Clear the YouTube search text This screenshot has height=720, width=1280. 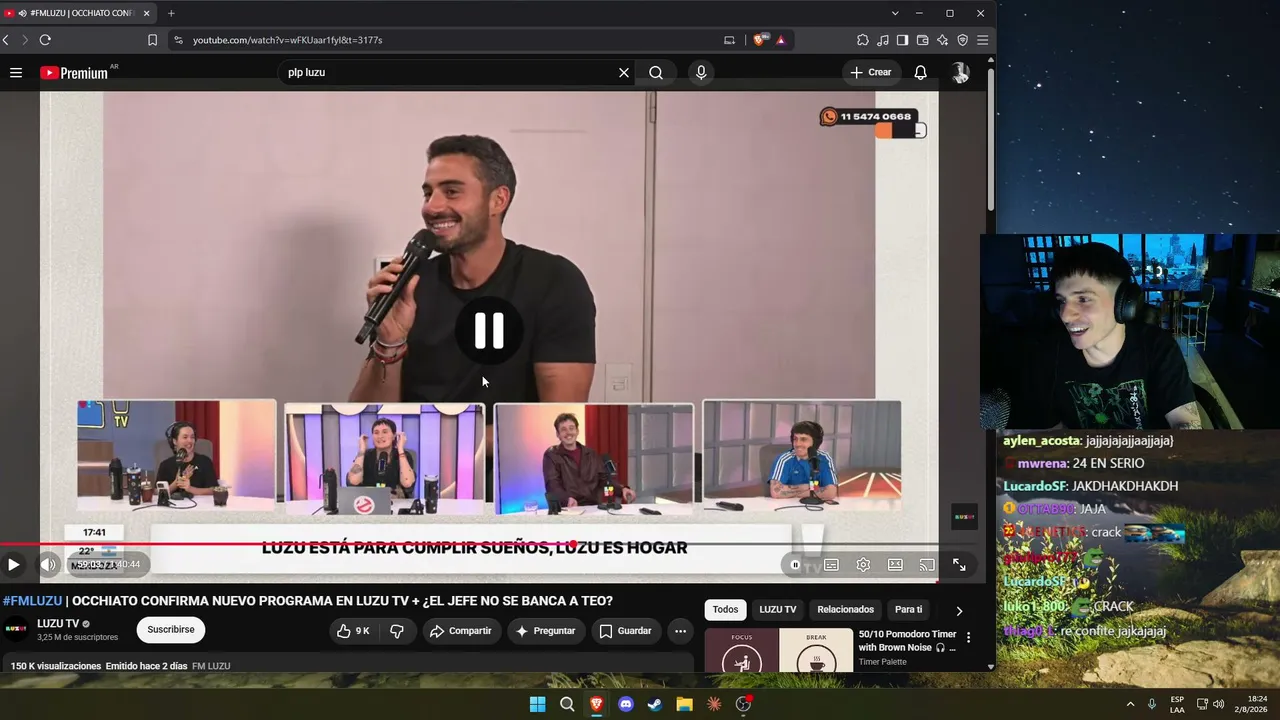pos(624,72)
